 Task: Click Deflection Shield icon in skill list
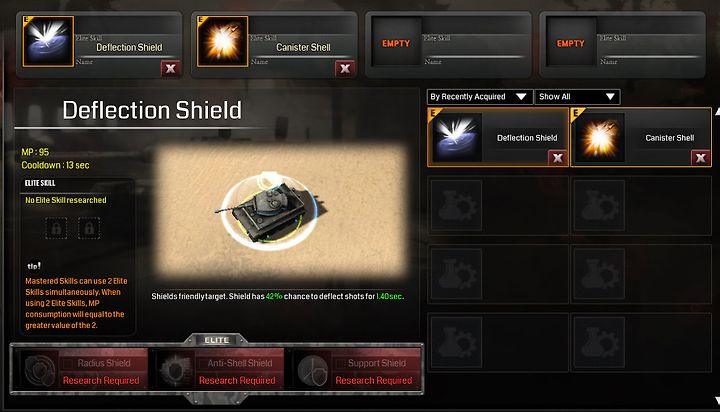[x=456, y=137]
